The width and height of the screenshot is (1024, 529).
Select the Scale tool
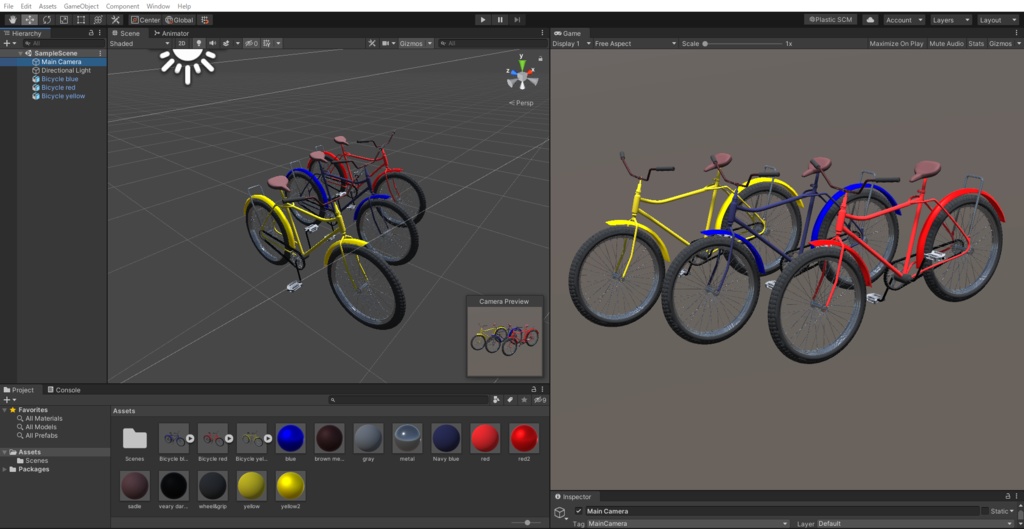tap(64, 20)
